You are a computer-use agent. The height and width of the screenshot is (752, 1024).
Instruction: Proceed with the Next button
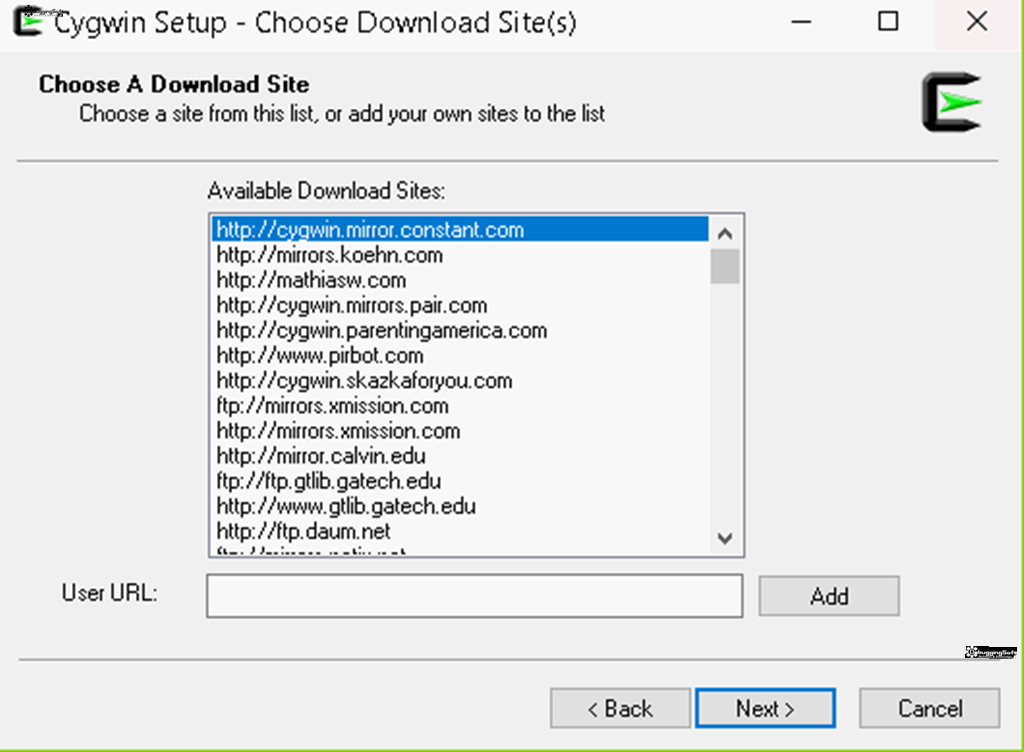765,708
